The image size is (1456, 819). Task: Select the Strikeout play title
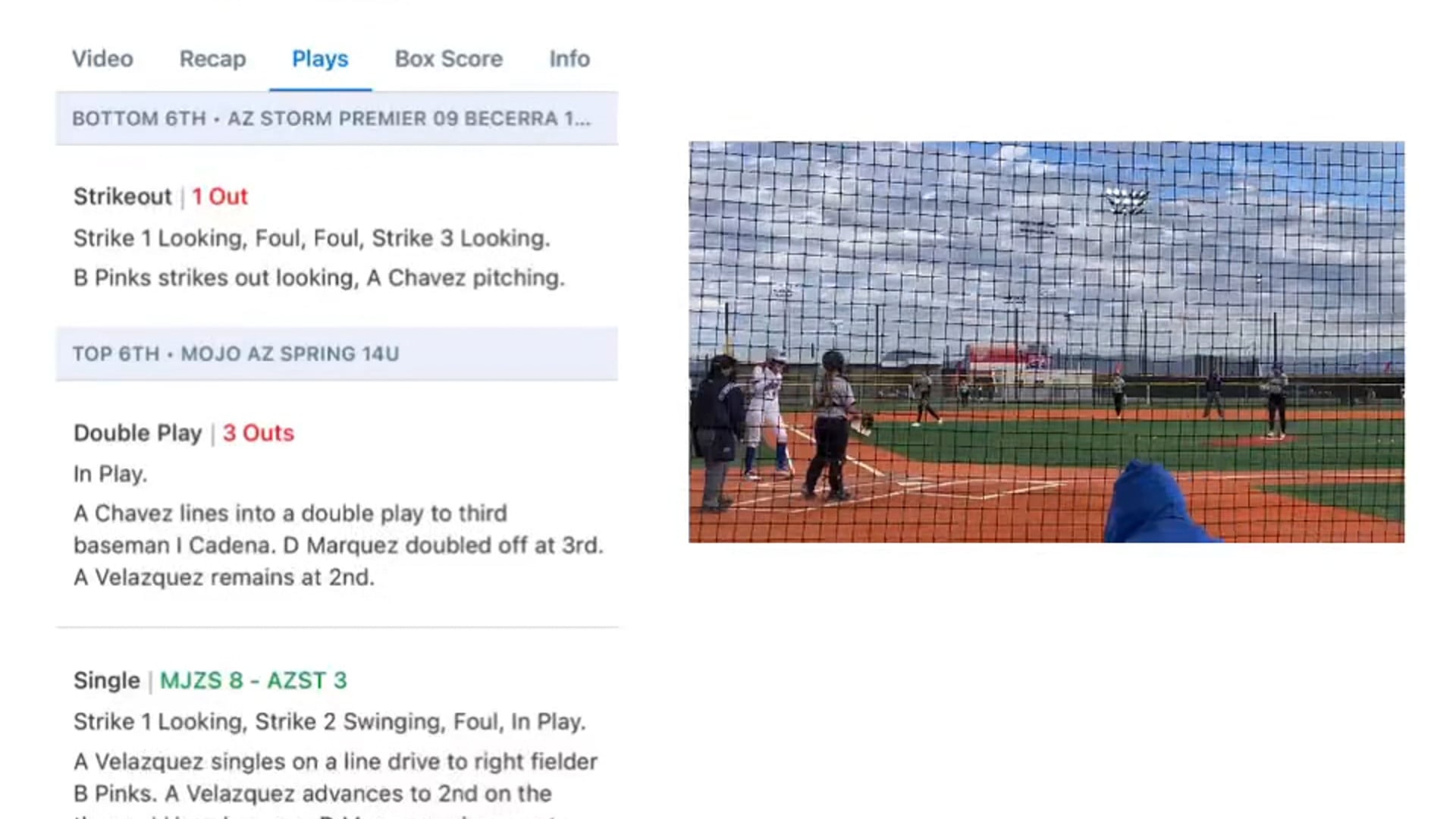123,197
